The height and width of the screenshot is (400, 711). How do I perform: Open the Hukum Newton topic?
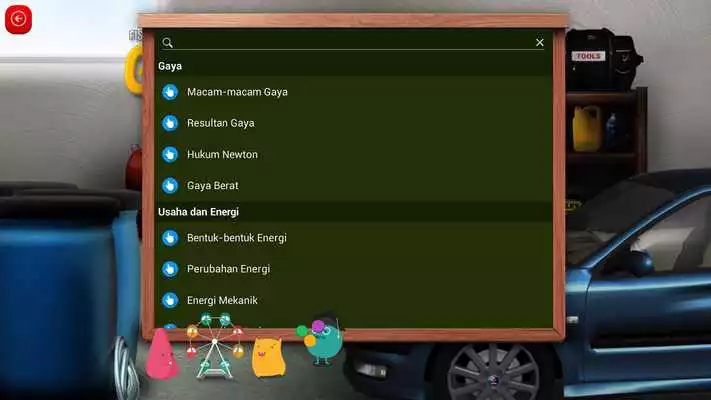(222, 154)
